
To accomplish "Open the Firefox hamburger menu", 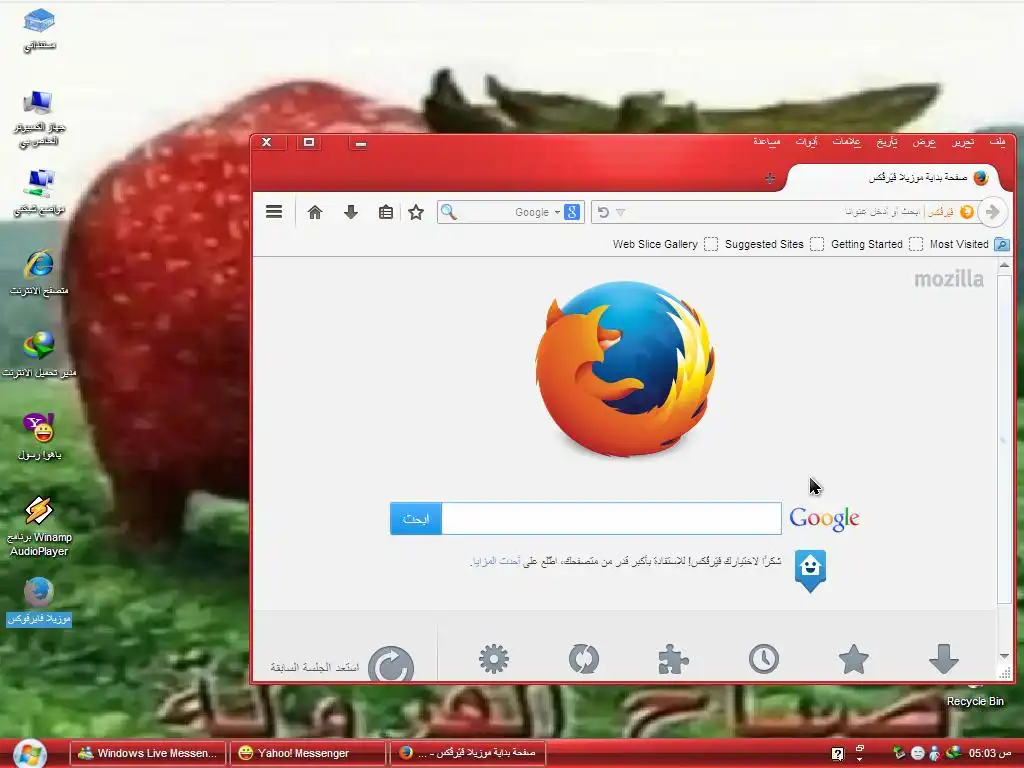I will (274, 212).
